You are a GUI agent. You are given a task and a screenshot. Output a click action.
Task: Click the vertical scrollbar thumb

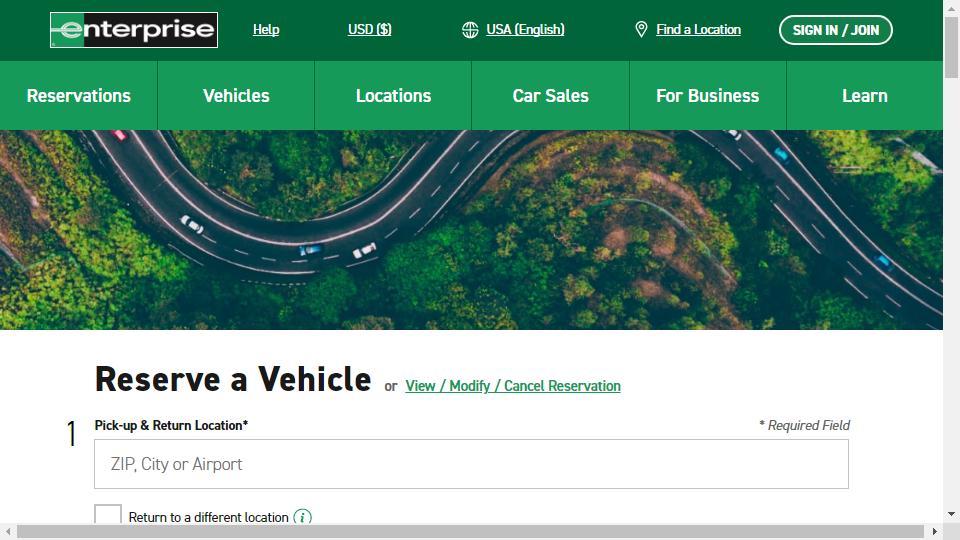951,48
